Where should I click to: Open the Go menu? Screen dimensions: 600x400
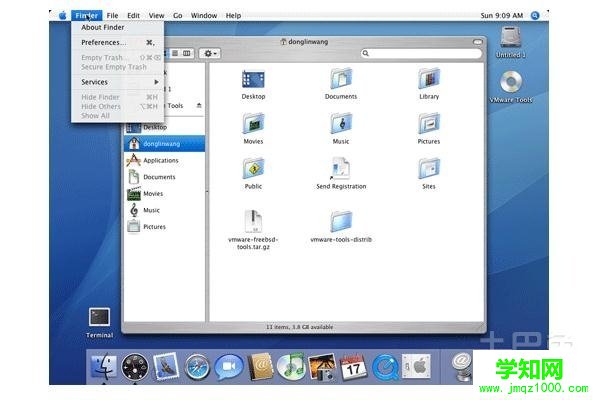coord(177,15)
